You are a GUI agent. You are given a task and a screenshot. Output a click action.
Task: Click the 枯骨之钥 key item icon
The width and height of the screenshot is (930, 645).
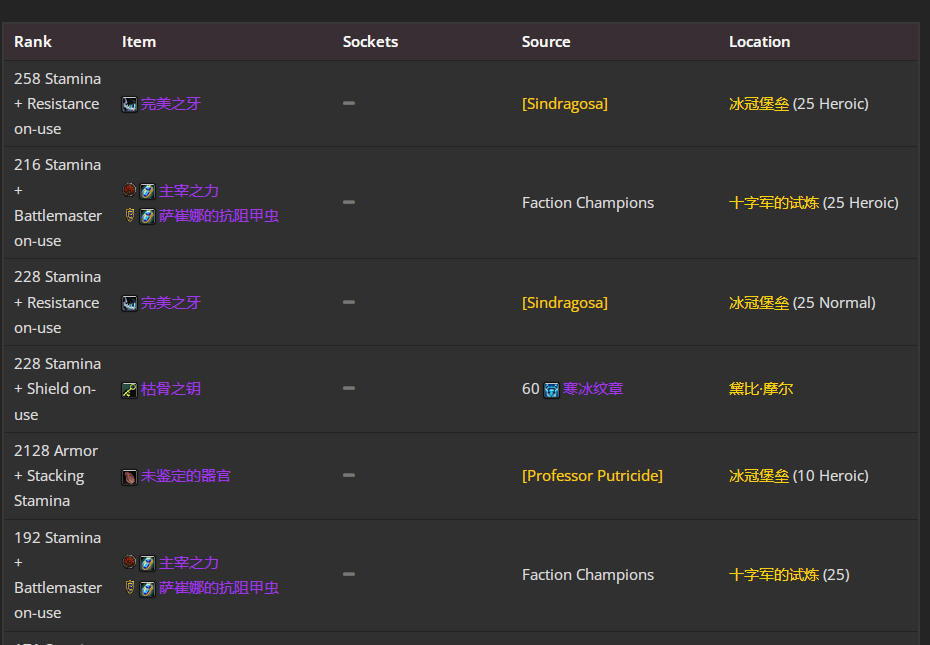[130, 388]
